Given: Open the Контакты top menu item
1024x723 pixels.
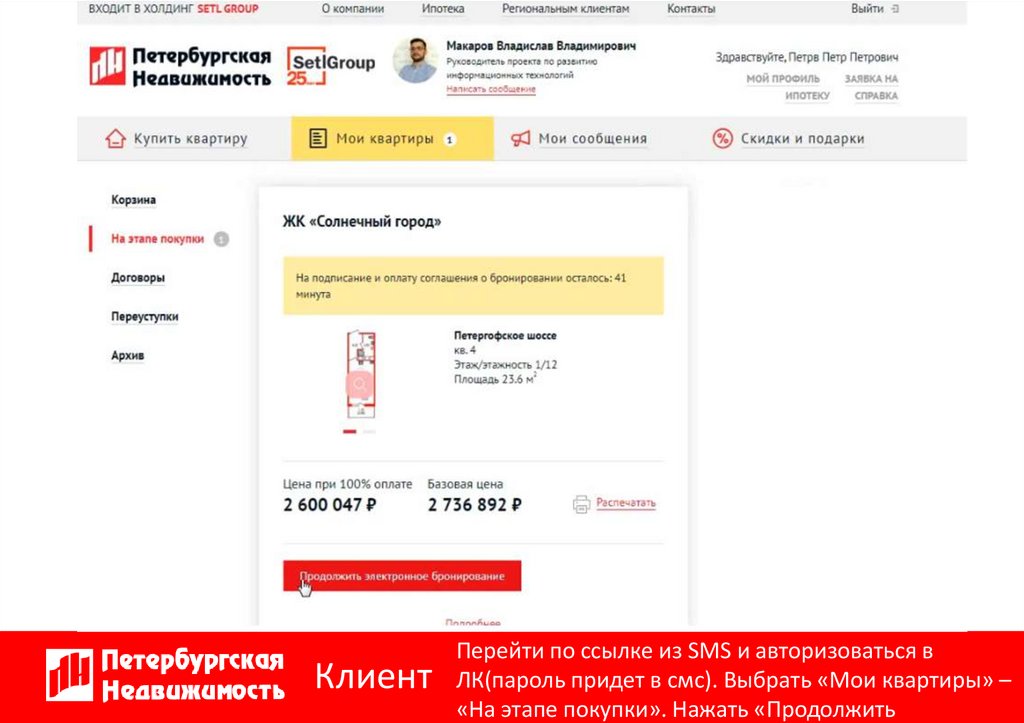Looking at the screenshot, I should pos(691,9).
